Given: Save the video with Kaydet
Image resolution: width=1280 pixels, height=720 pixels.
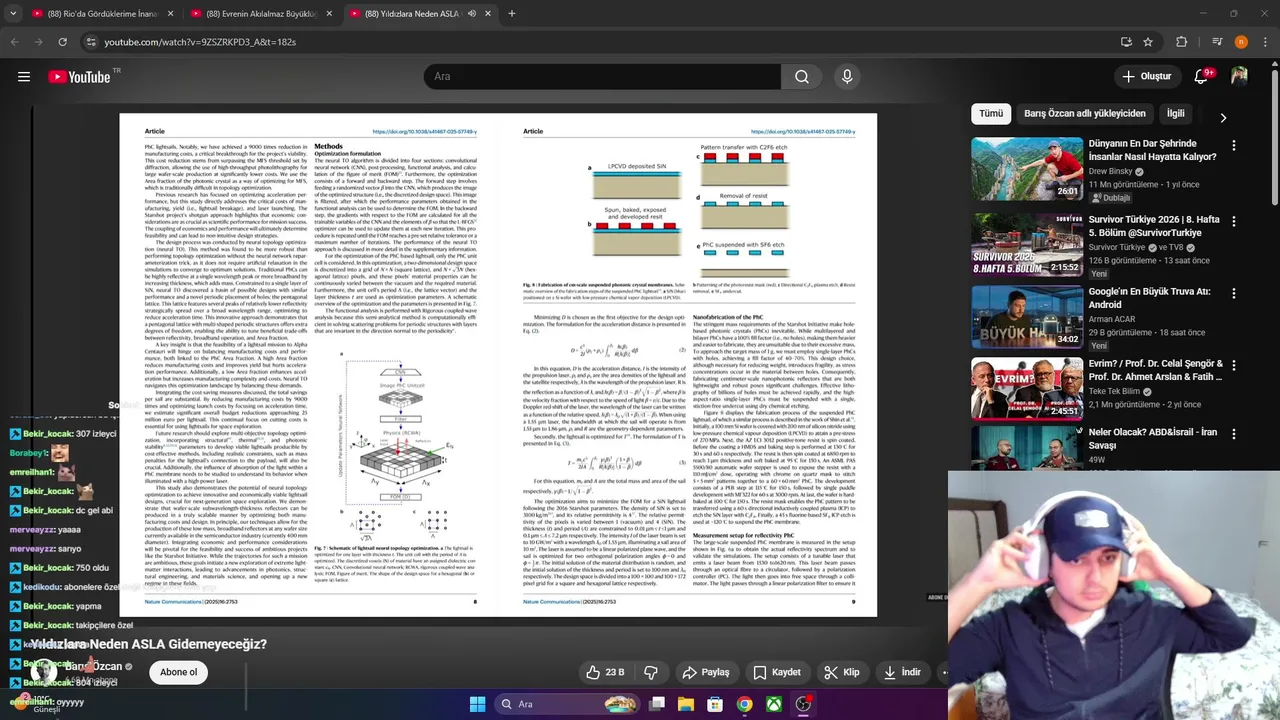Looking at the screenshot, I should coord(777,672).
